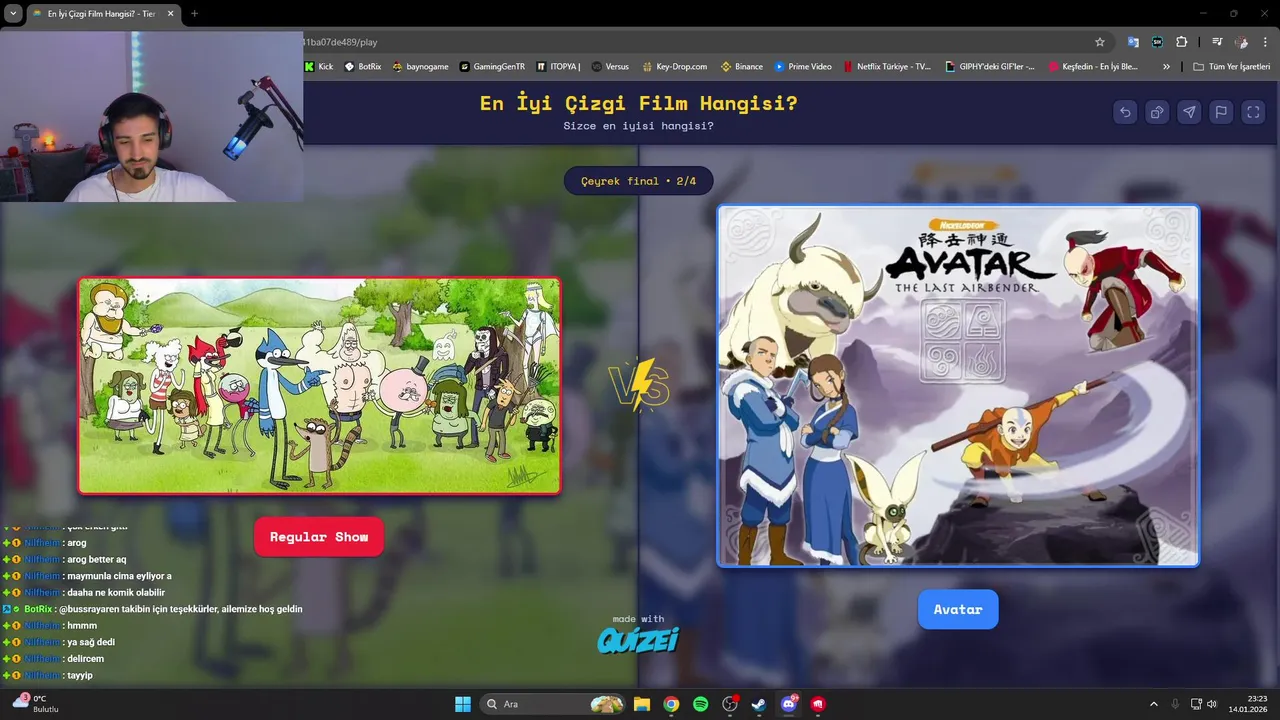Open Chrome three-dot menu
Screen dimensions: 1280x720
1265,42
